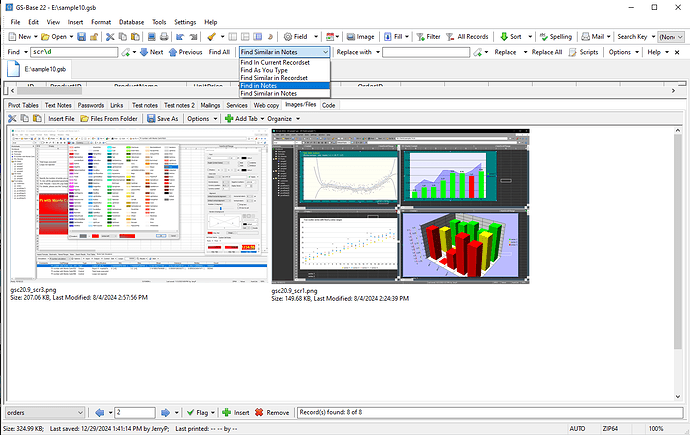Screen dimensions: 690x435
Task: Click the Save floppy disk icon in main toolbar
Action: [81, 37]
